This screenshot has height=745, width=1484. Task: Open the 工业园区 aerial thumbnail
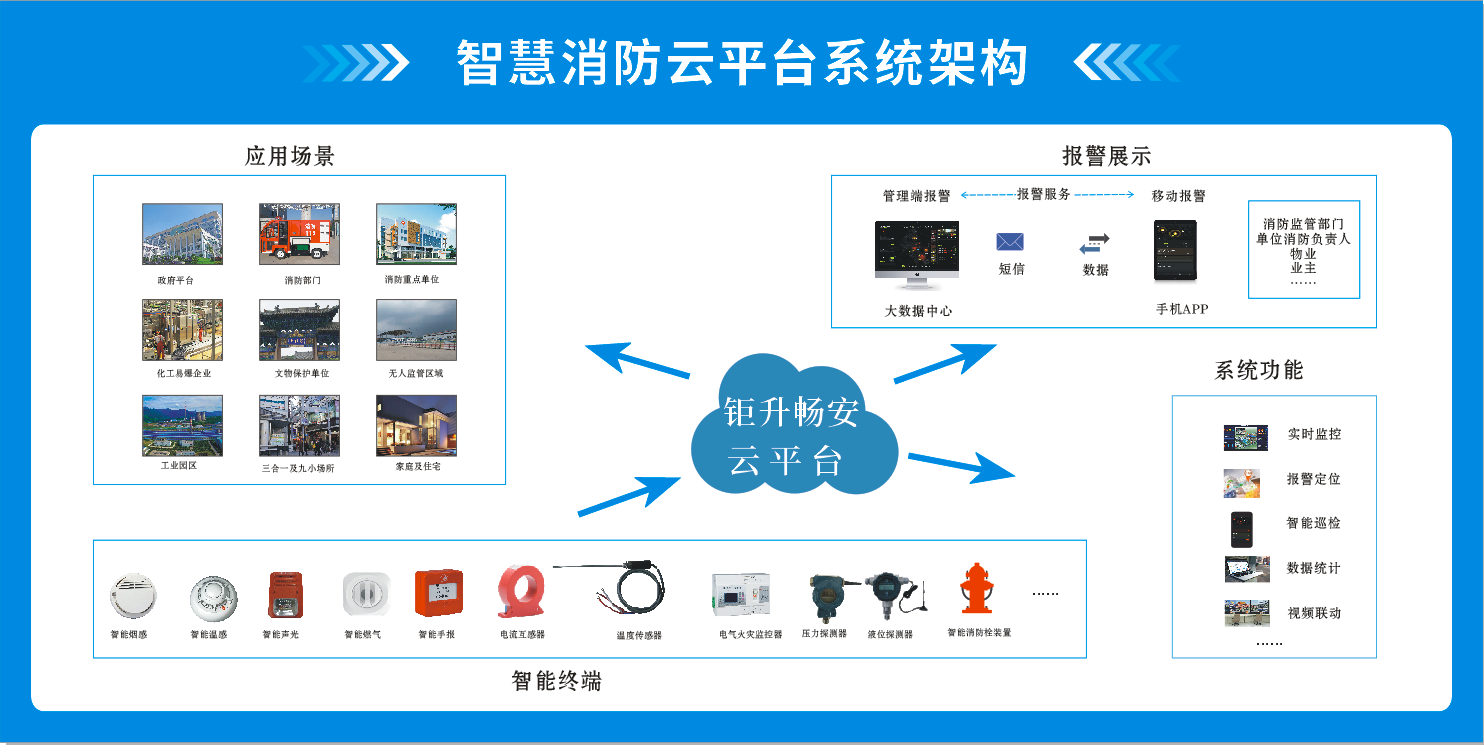tap(182, 426)
